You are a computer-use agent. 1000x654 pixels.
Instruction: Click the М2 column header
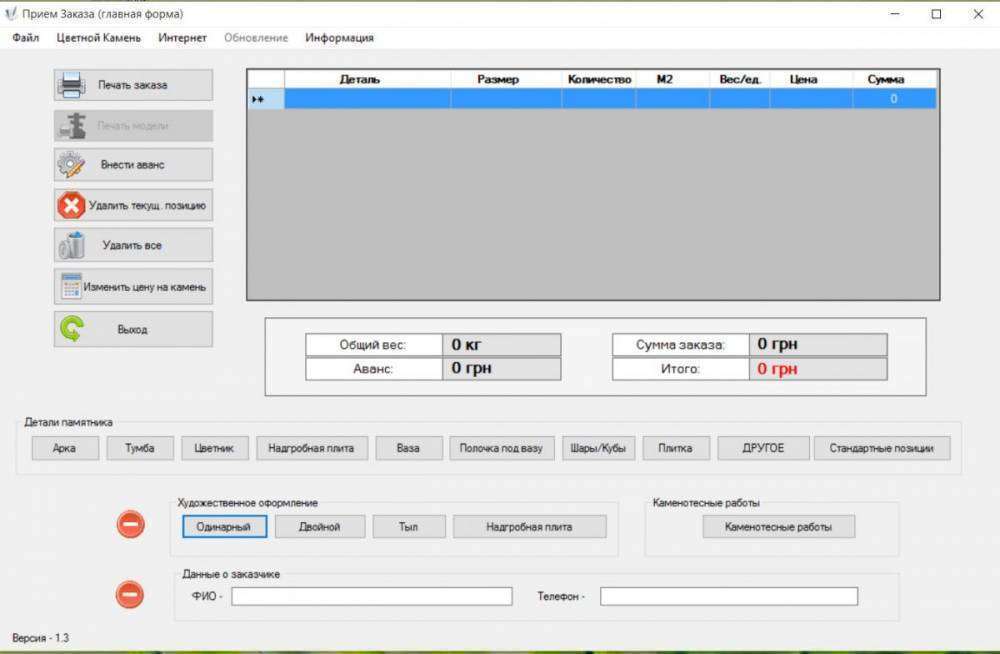tap(672, 79)
